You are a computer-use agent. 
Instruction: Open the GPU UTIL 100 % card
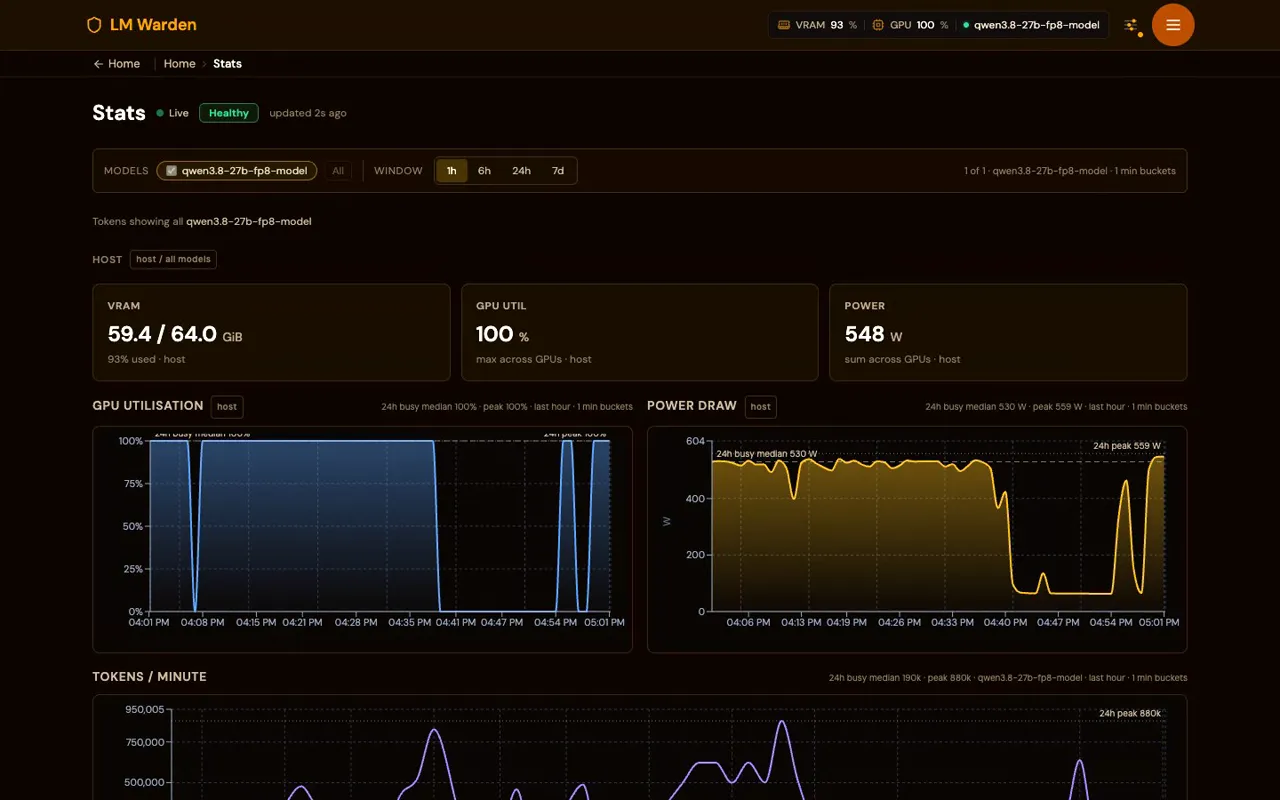[x=640, y=332]
